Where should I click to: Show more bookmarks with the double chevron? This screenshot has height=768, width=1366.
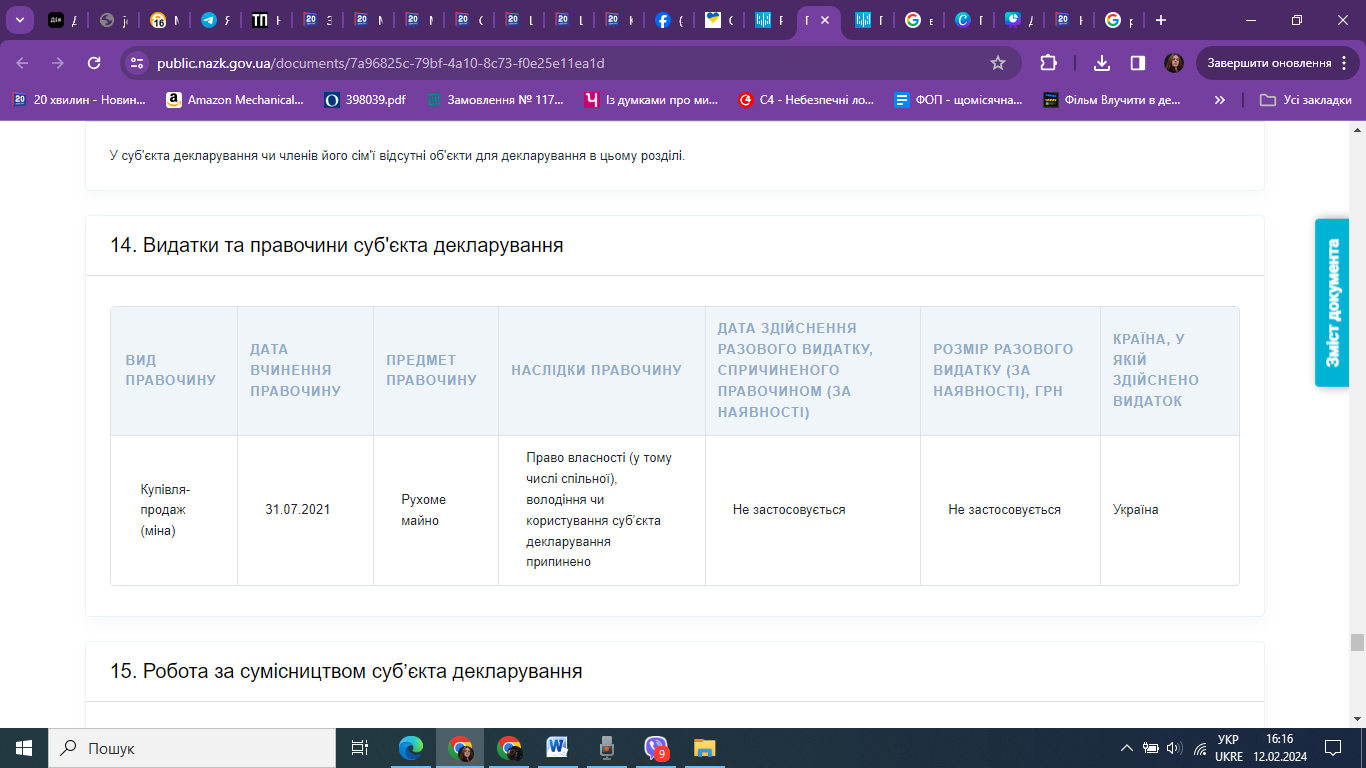1219,100
